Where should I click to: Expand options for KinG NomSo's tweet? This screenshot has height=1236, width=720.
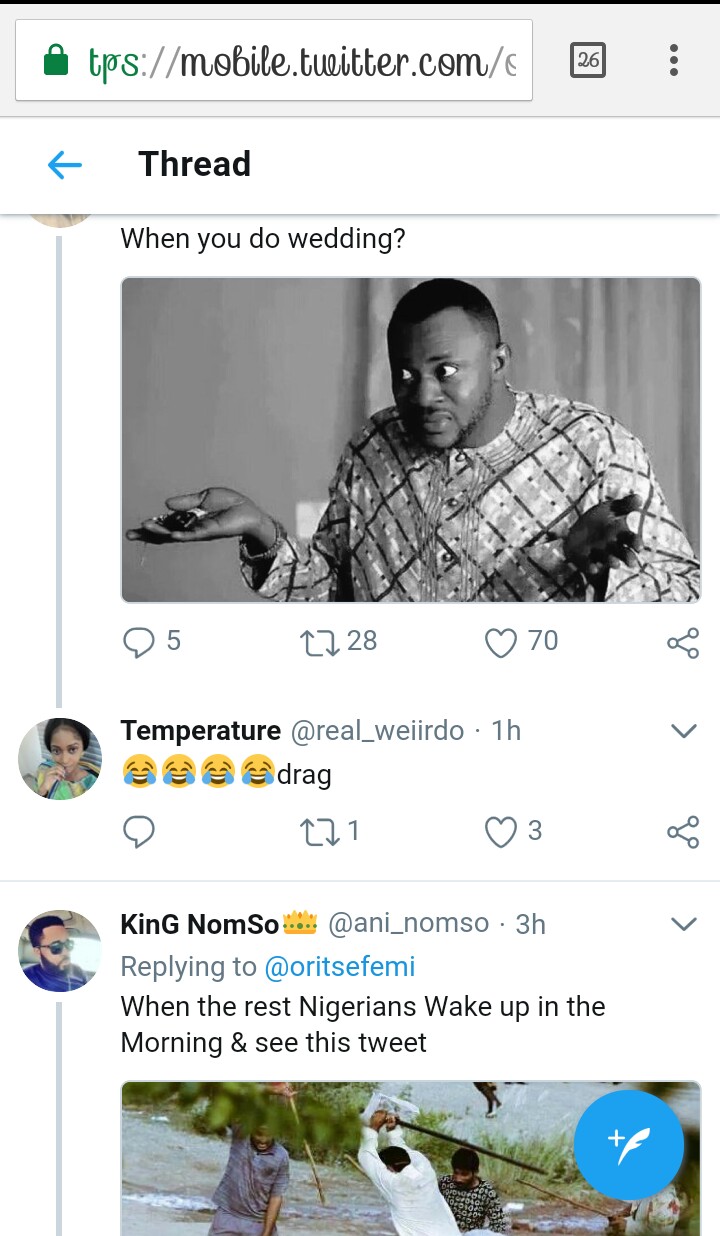point(683,924)
